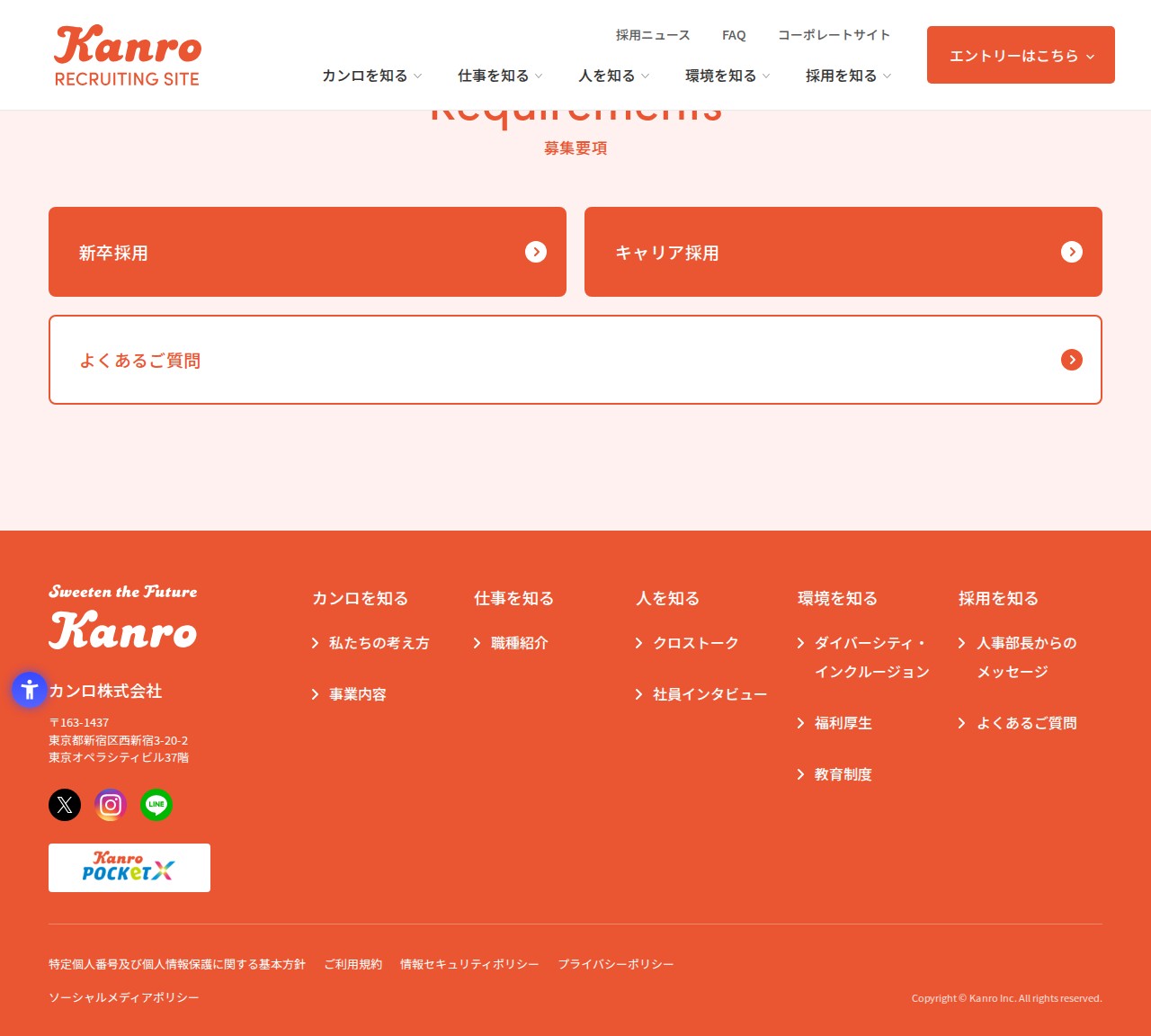Open the accessibility widget icon

pos(30,690)
